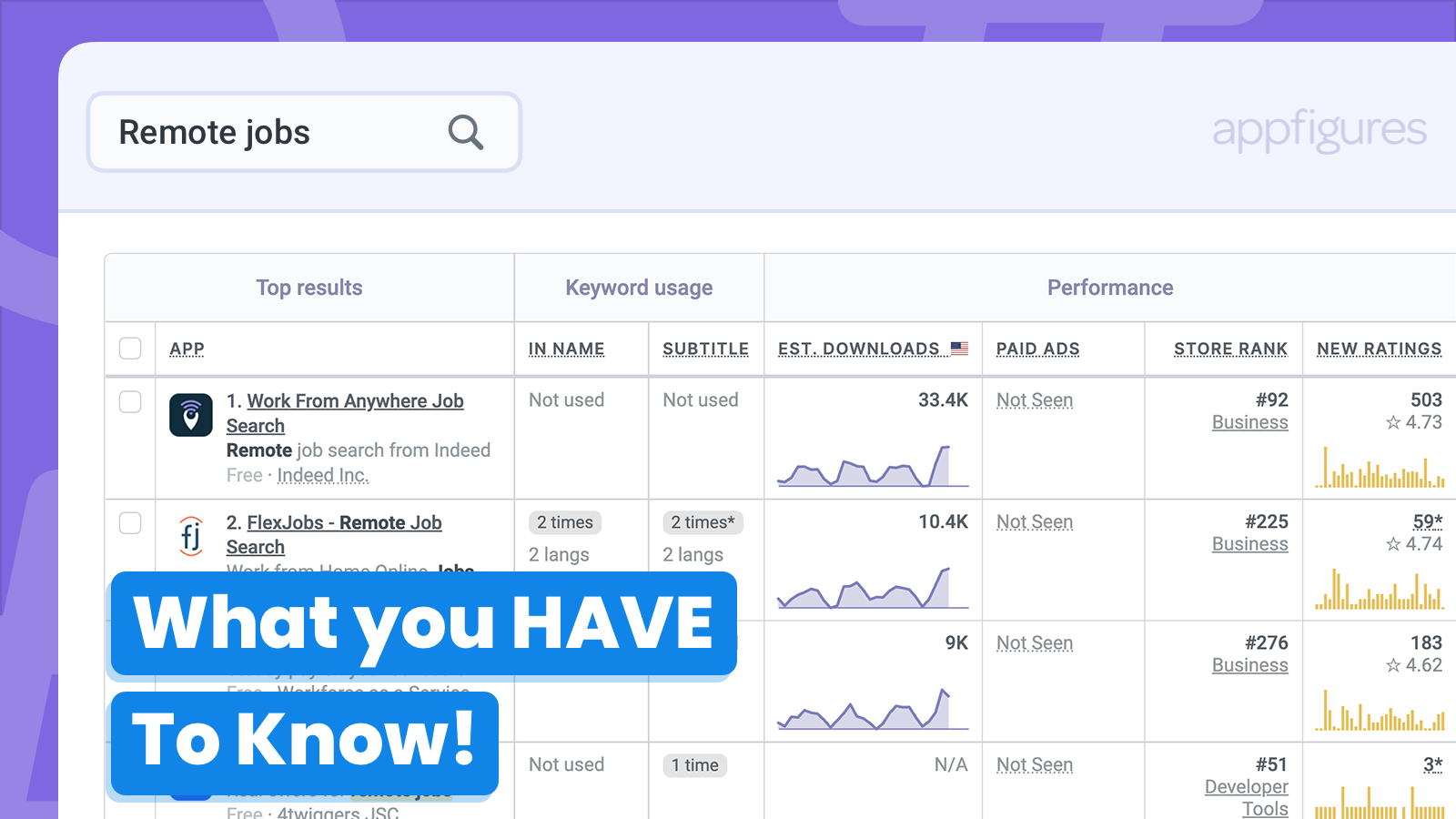This screenshot has height=819, width=1456.
Task: Open ratings bar chart for 183 ratings row
Action: pyautogui.click(x=1380, y=710)
